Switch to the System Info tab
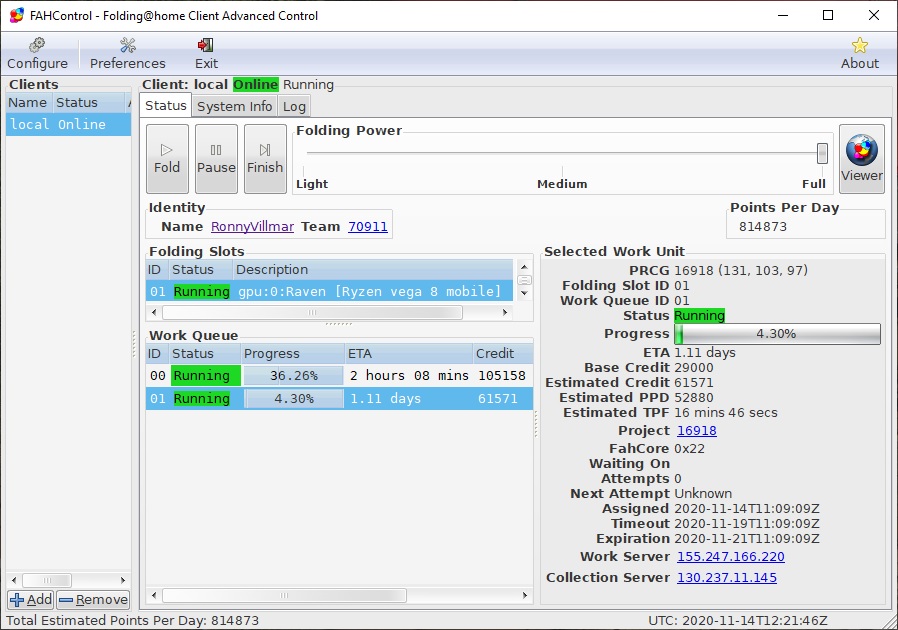Viewport: 898px width, 630px height. click(x=234, y=107)
